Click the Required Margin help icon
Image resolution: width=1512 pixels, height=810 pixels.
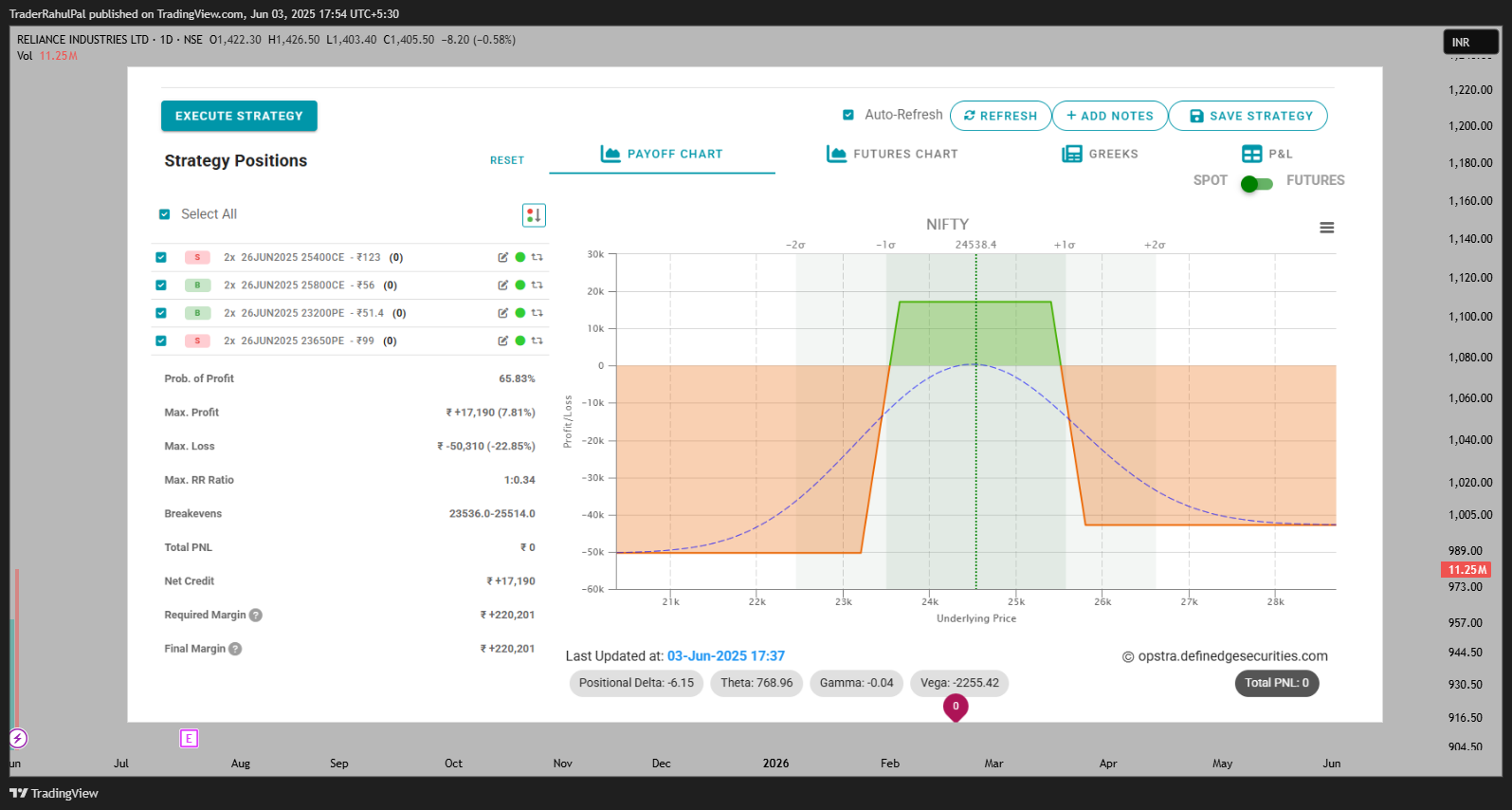pyautogui.click(x=256, y=615)
